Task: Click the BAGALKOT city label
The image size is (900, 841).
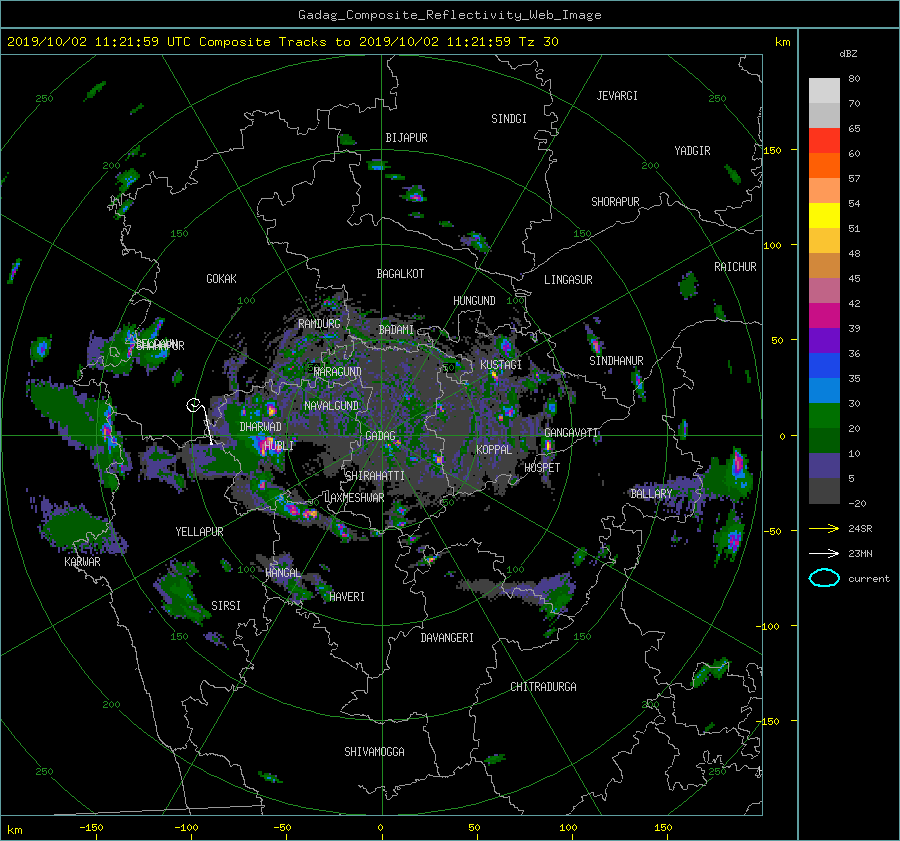Action: click(x=400, y=274)
